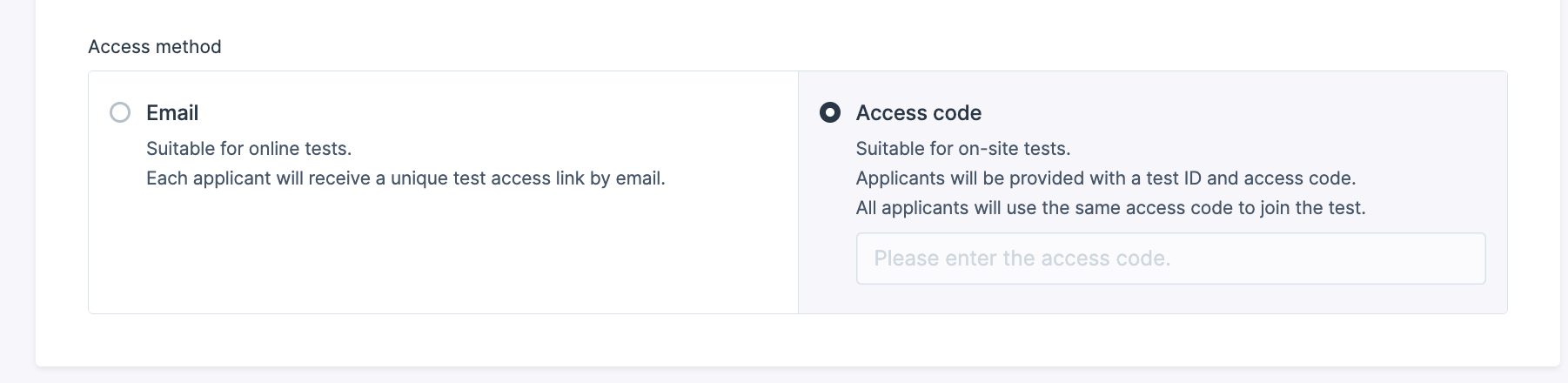Click the same access code sentence

point(1110,208)
